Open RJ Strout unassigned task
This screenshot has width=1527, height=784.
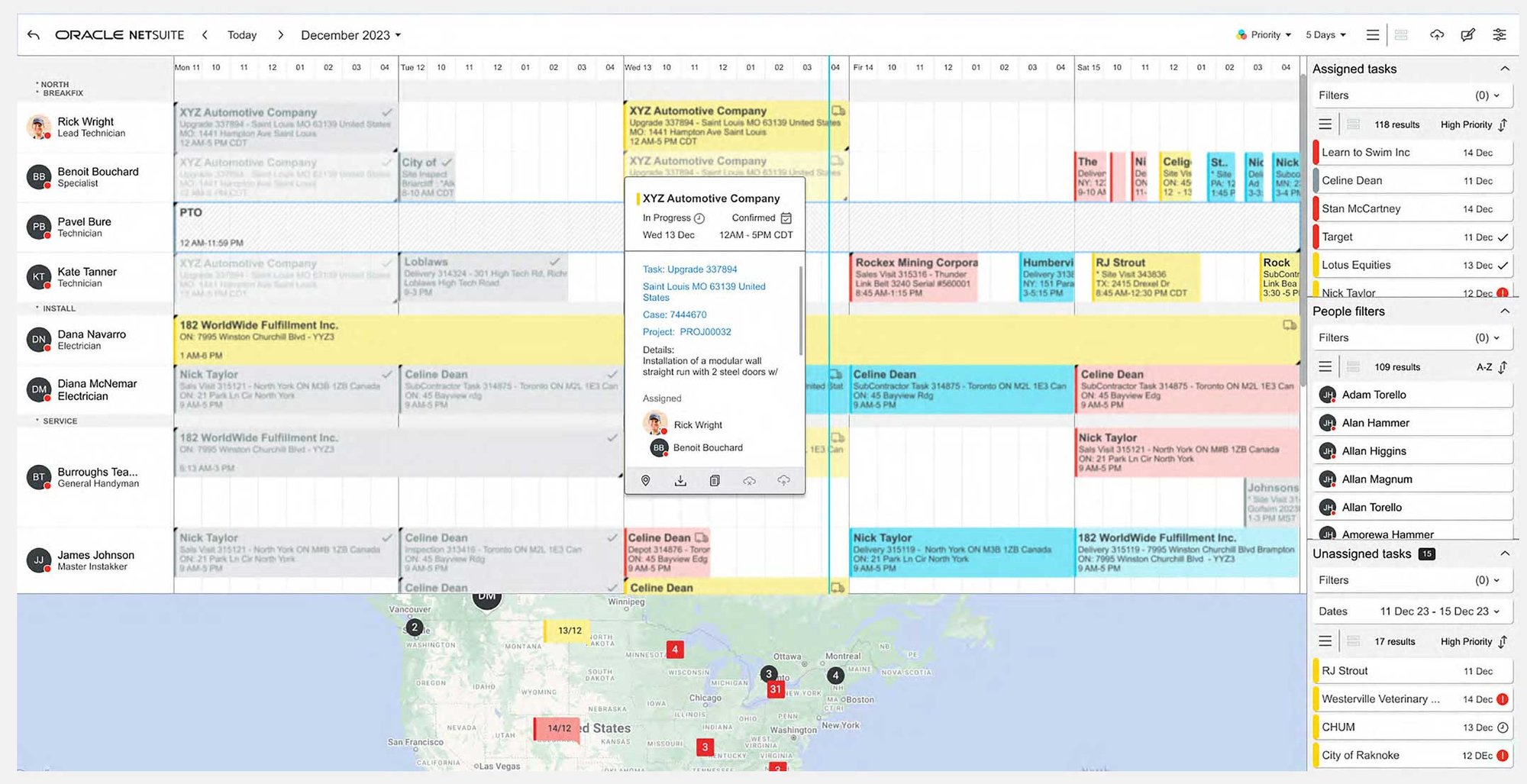click(x=1412, y=671)
